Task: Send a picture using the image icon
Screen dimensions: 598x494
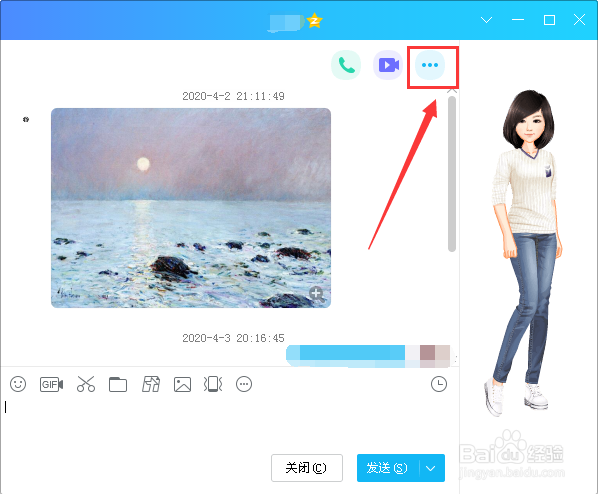Action: [x=182, y=384]
